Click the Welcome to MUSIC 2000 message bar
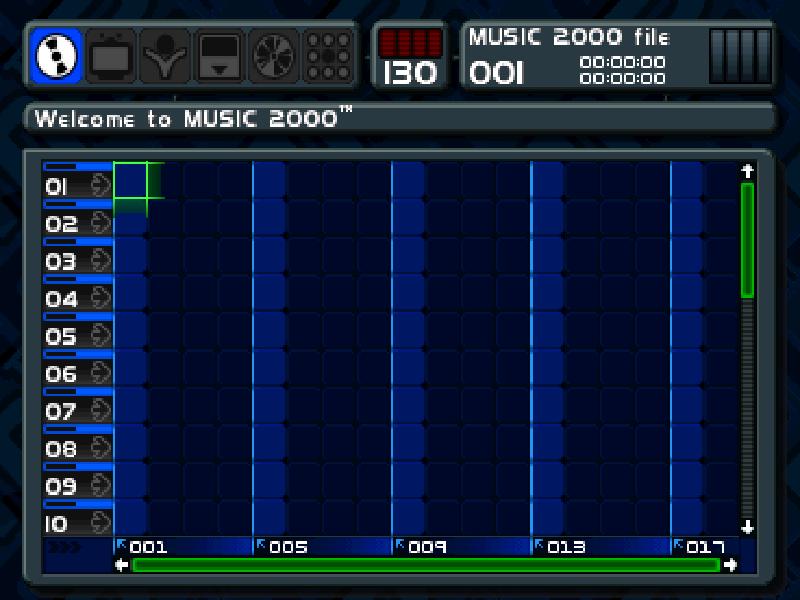 pos(400,118)
